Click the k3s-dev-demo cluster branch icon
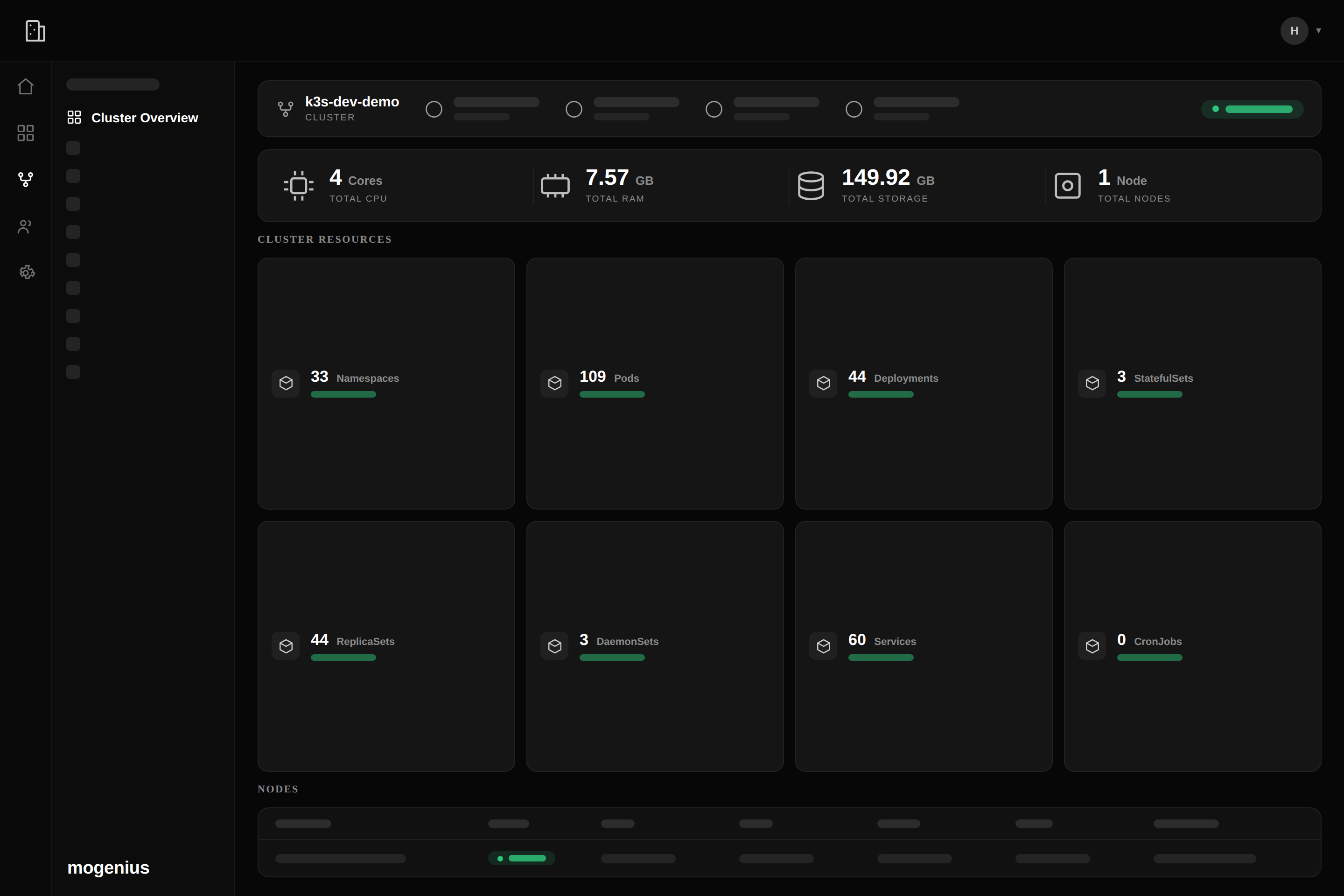 coord(286,109)
